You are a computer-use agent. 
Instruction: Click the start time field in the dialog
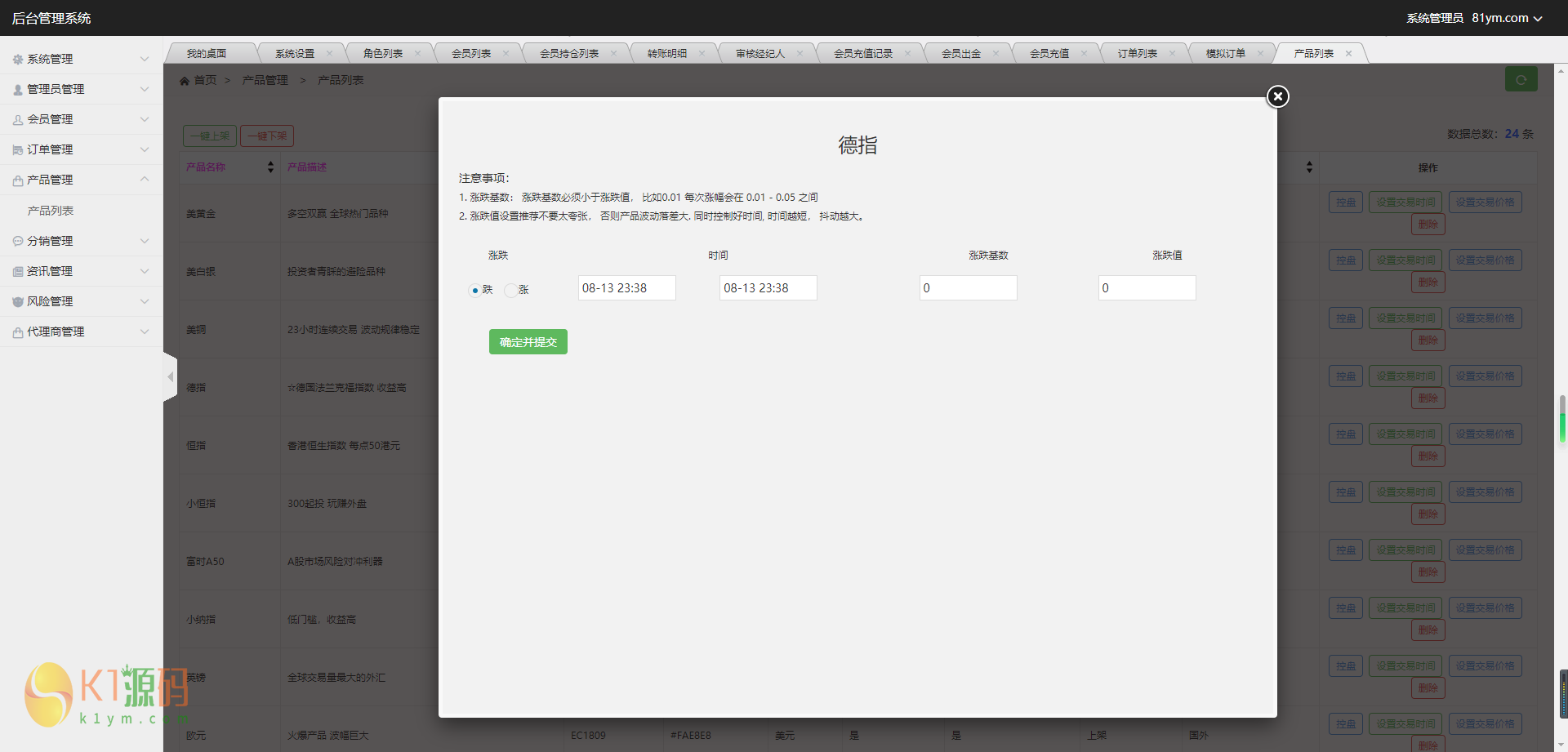[626, 288]
